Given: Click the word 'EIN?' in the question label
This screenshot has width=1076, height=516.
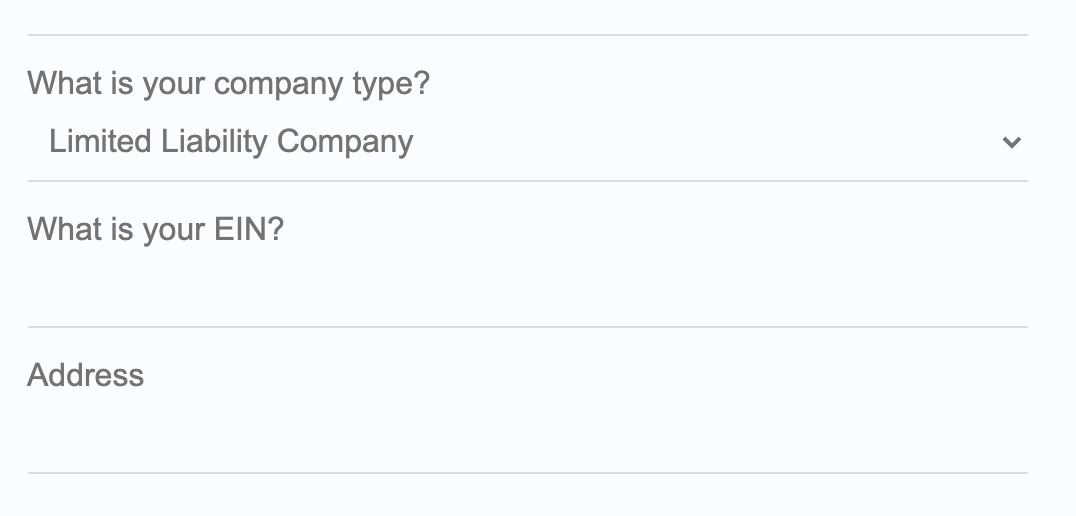Looking at the screenshot, I should coord(250,229).
